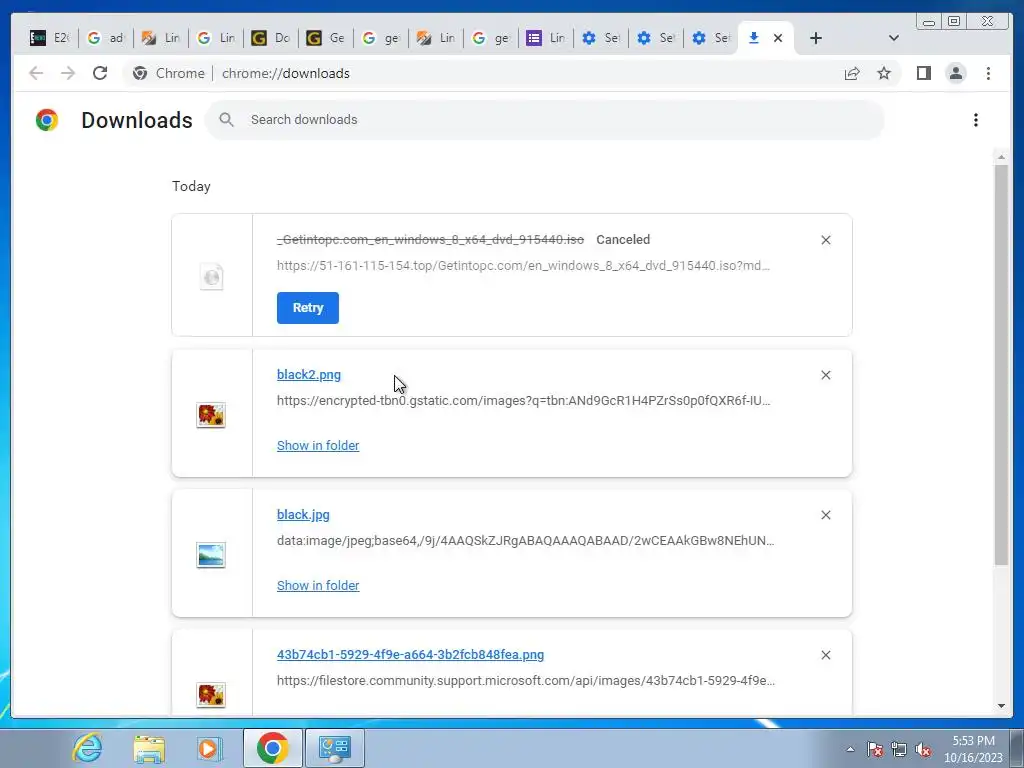Click the Search downloads input field
The height and width of the screenshot is (768, 1024).
(x=545, y=120)
